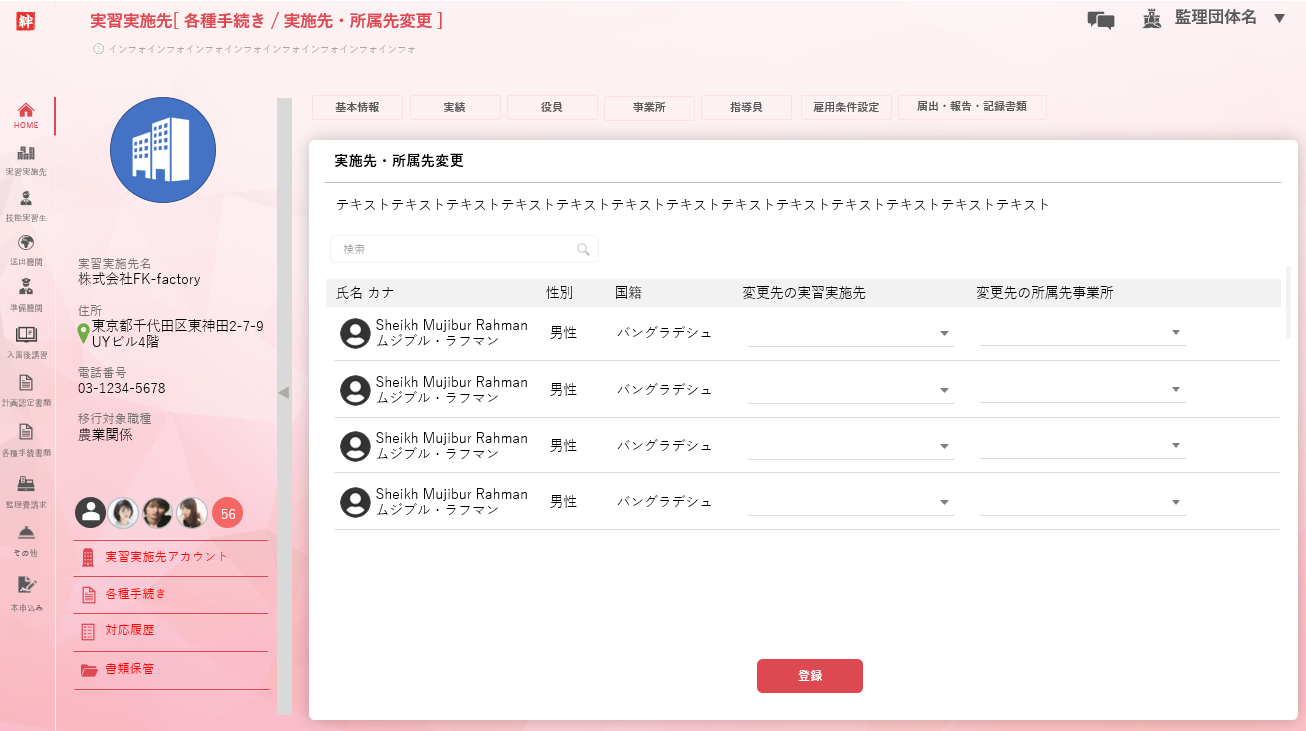The image size is (1306, 731).
Task: Open last row 変更先の実習実施先 dropdown
Action: pos(944,503)
